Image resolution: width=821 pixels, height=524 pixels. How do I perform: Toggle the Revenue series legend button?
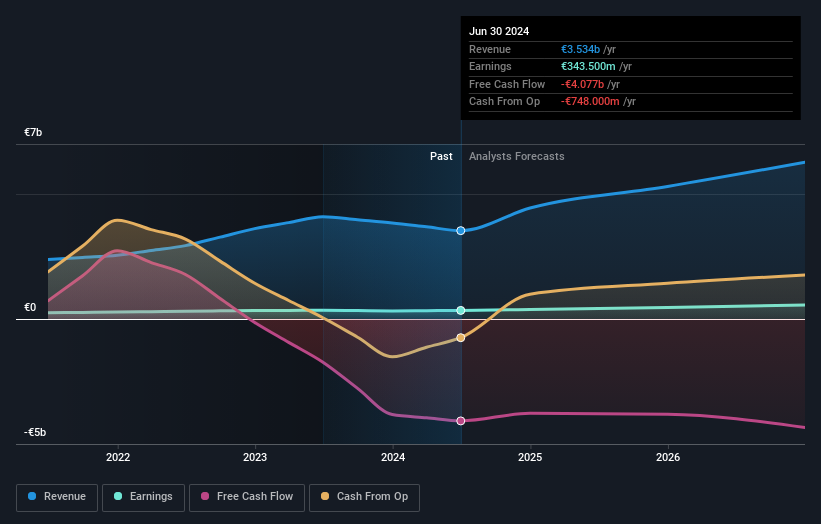pos(57,497)
